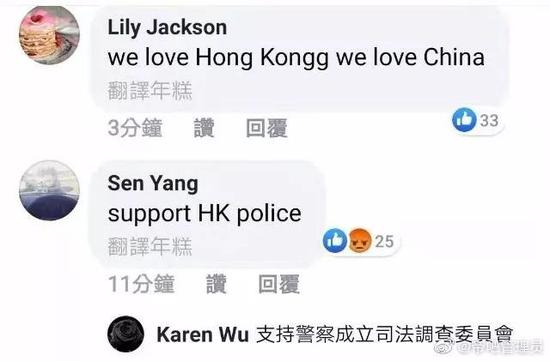Visit Sen Yang's profile name link
This screenshot has height=361, width=550.
(153, 183)
